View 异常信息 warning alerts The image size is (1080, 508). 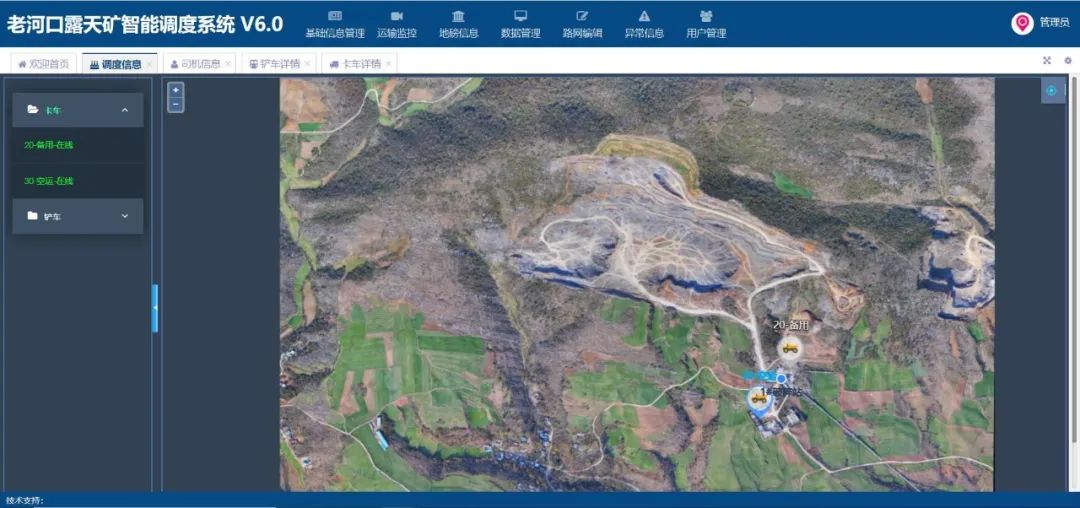tap(644, 24)
